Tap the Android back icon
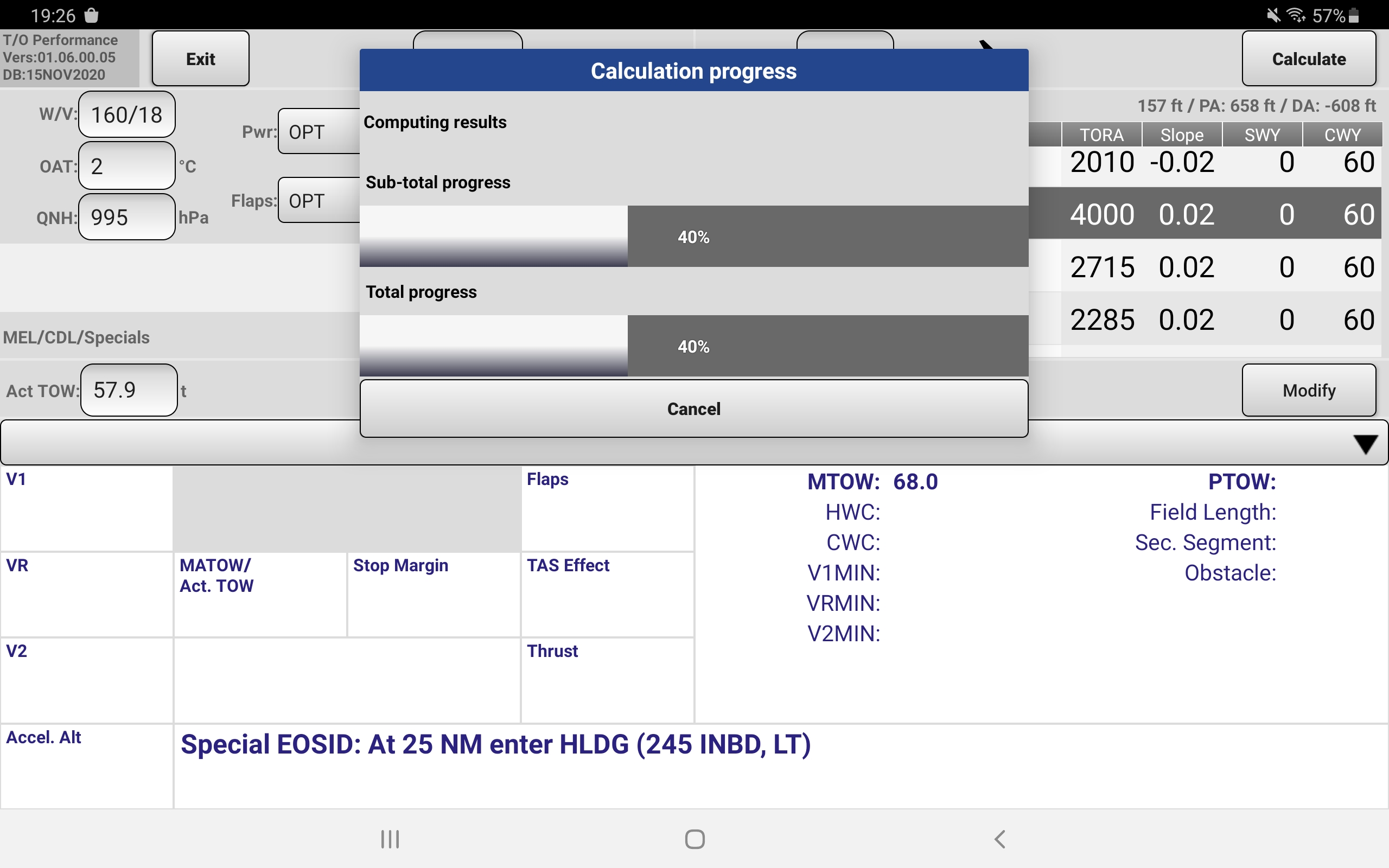The height and width of the screenshot is (868, 1389). click(999, 839)
